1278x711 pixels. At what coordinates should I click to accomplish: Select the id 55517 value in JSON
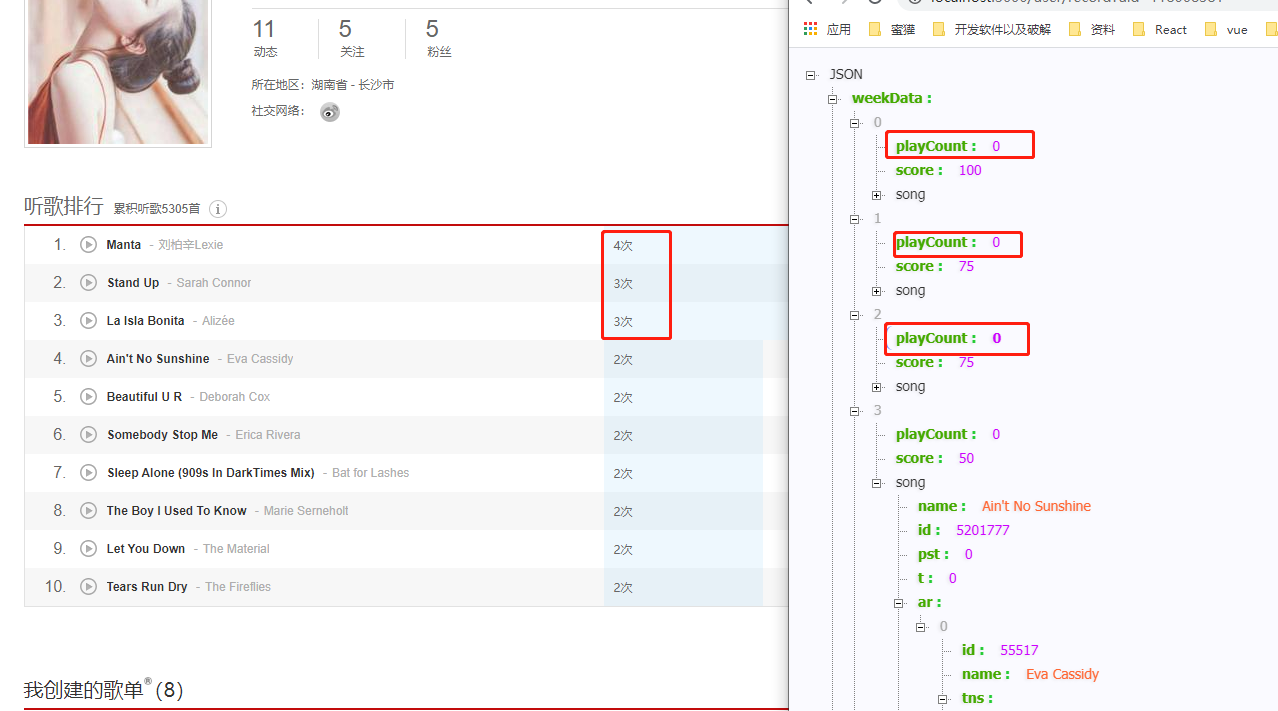[x=1019, y=651]
